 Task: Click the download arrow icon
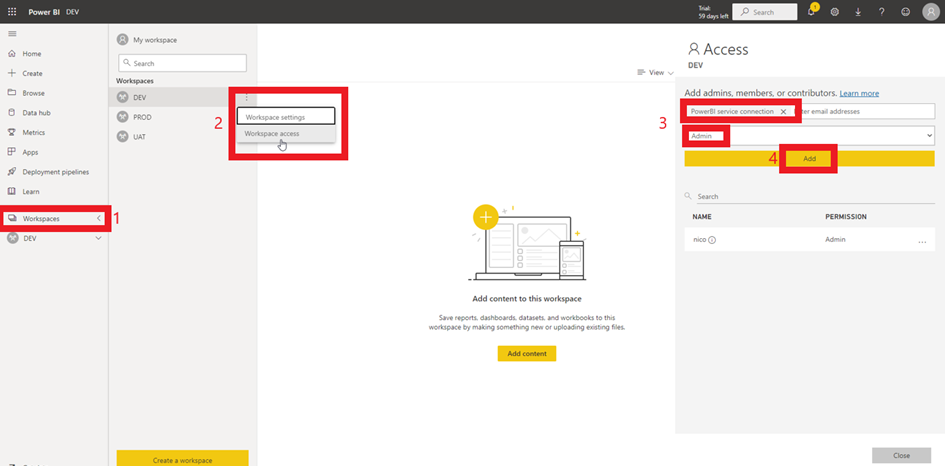858,11
